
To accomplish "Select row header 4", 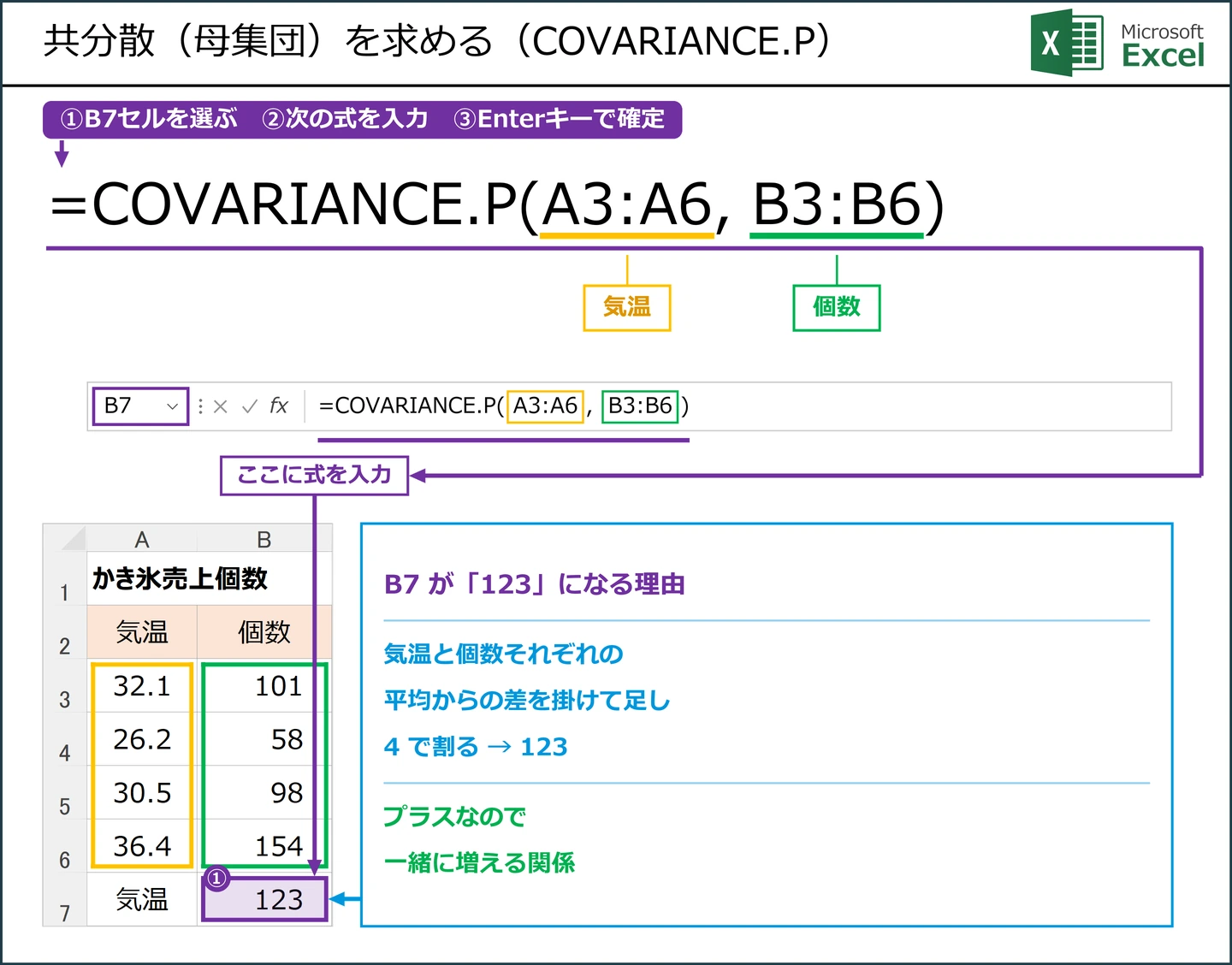I will (65, 740).
